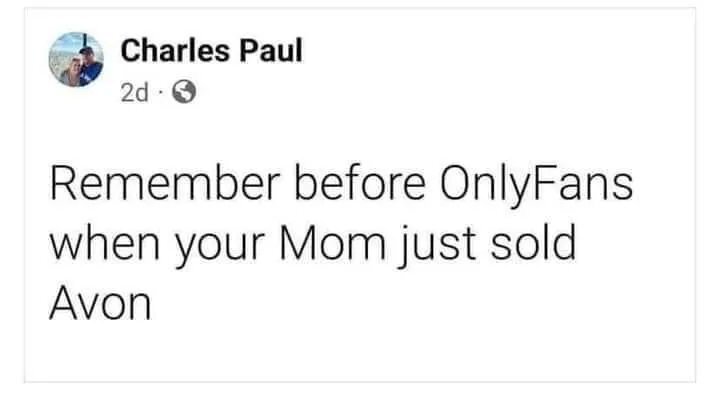Image resolution: width=720 pixels, height=406 pixels.
Task: Click the word OnlyFans in the post
Action: pyautogui.click(x=538, y=185)
